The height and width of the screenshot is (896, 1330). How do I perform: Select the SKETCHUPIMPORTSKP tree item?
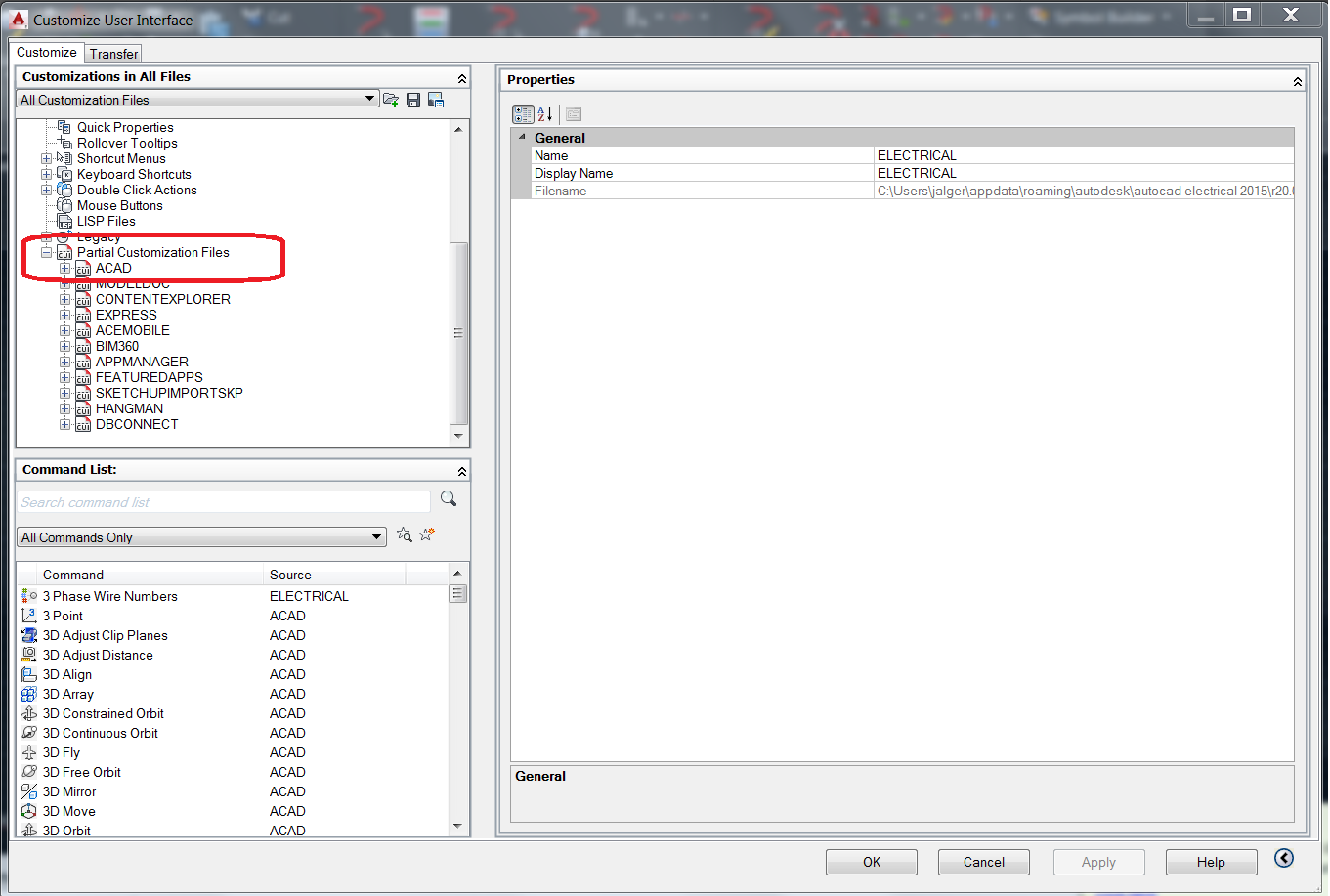169,393
